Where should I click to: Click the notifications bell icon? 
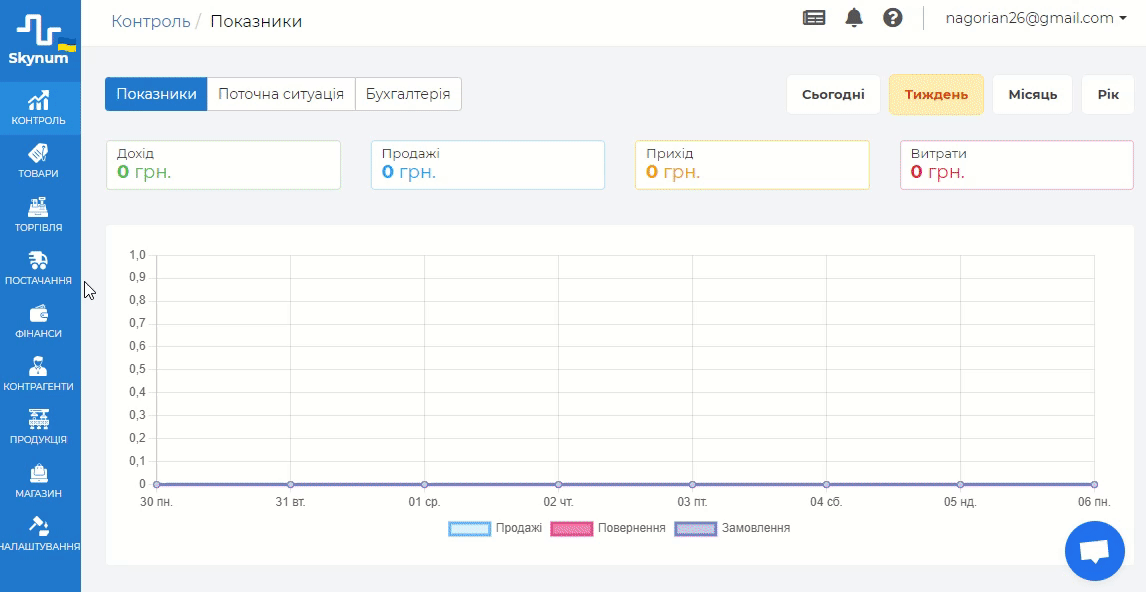point(854,18)
